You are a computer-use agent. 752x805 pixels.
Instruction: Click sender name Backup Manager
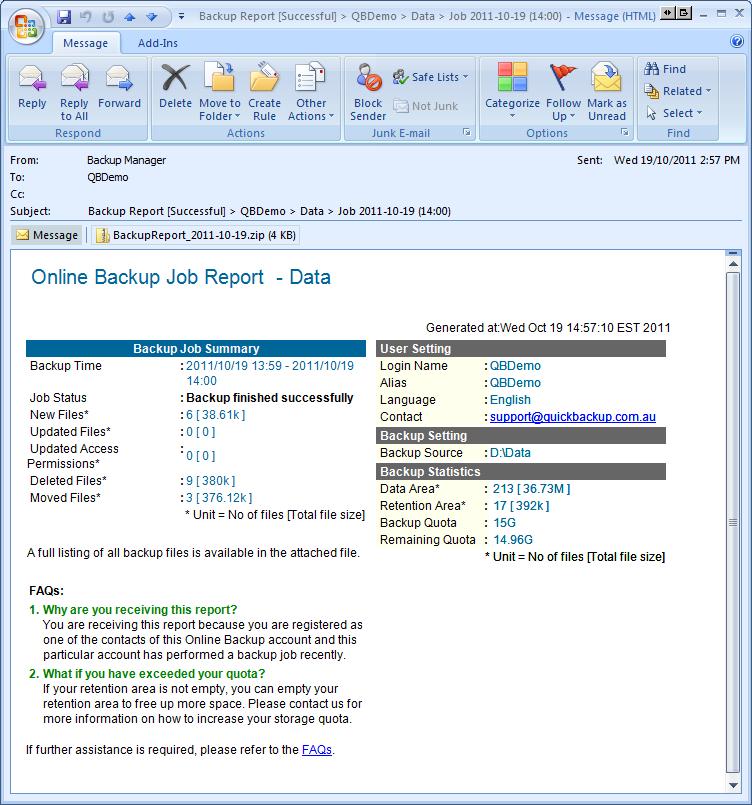coord(126,160)
